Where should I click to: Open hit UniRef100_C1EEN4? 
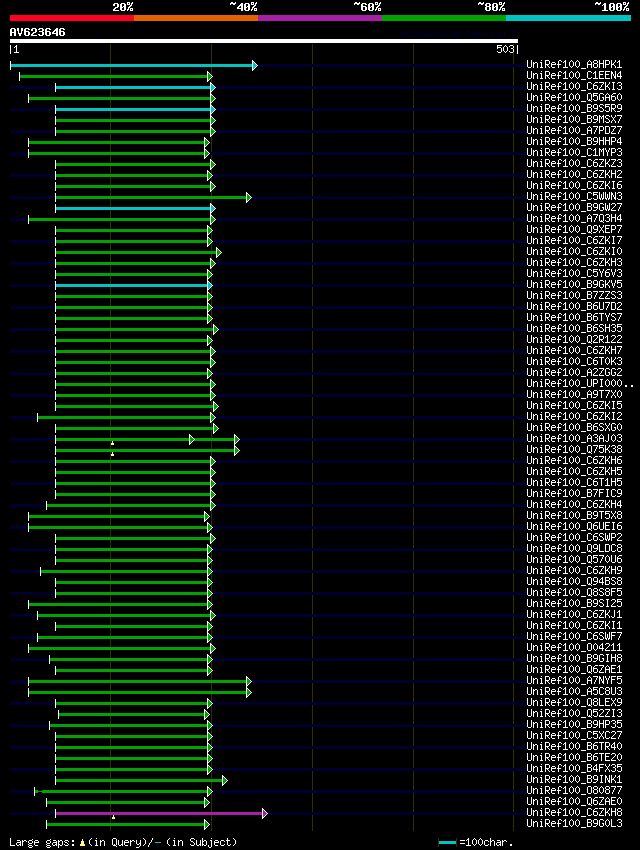pos(574,75)
